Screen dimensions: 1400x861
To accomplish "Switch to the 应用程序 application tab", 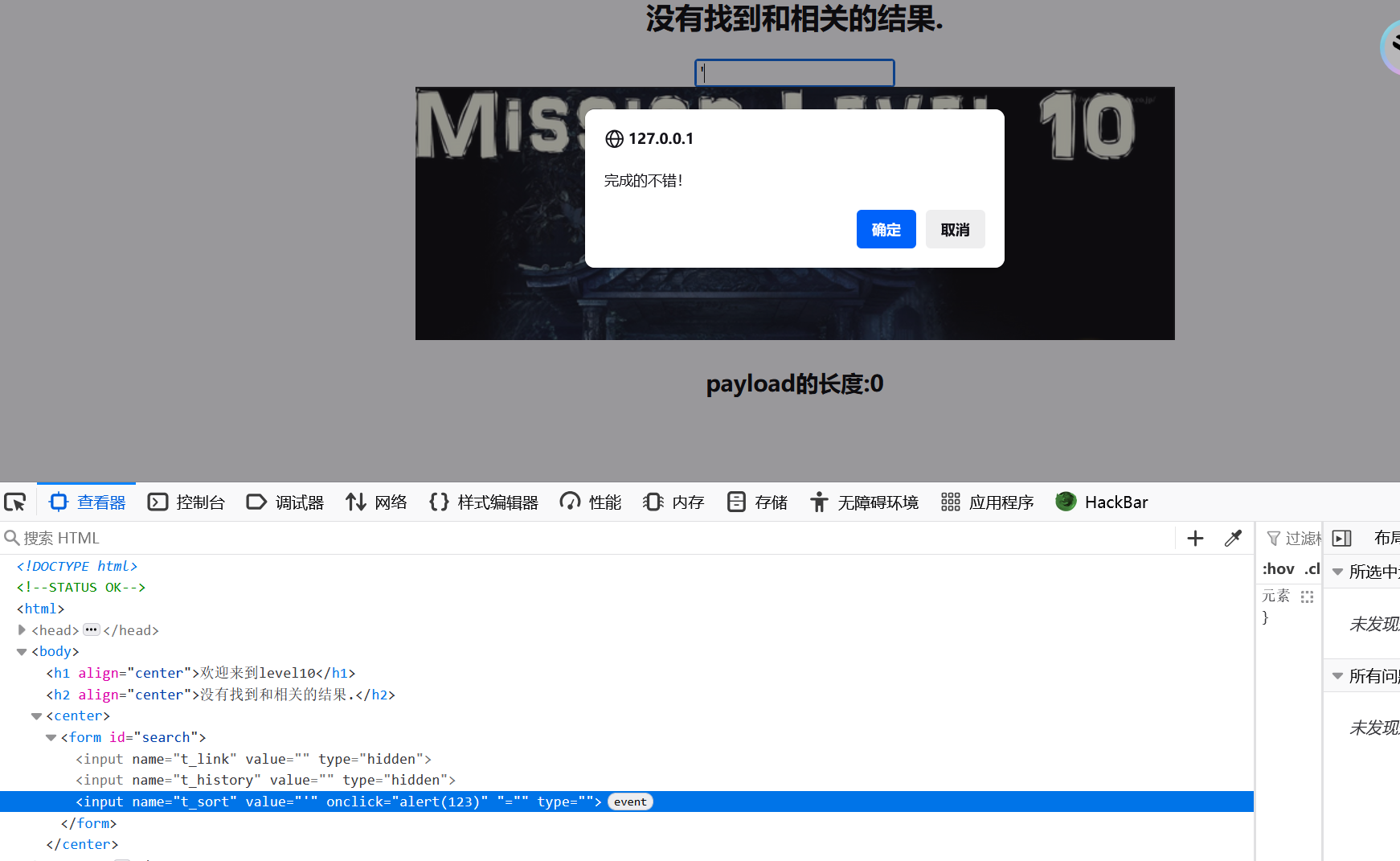I will point(987,502).
